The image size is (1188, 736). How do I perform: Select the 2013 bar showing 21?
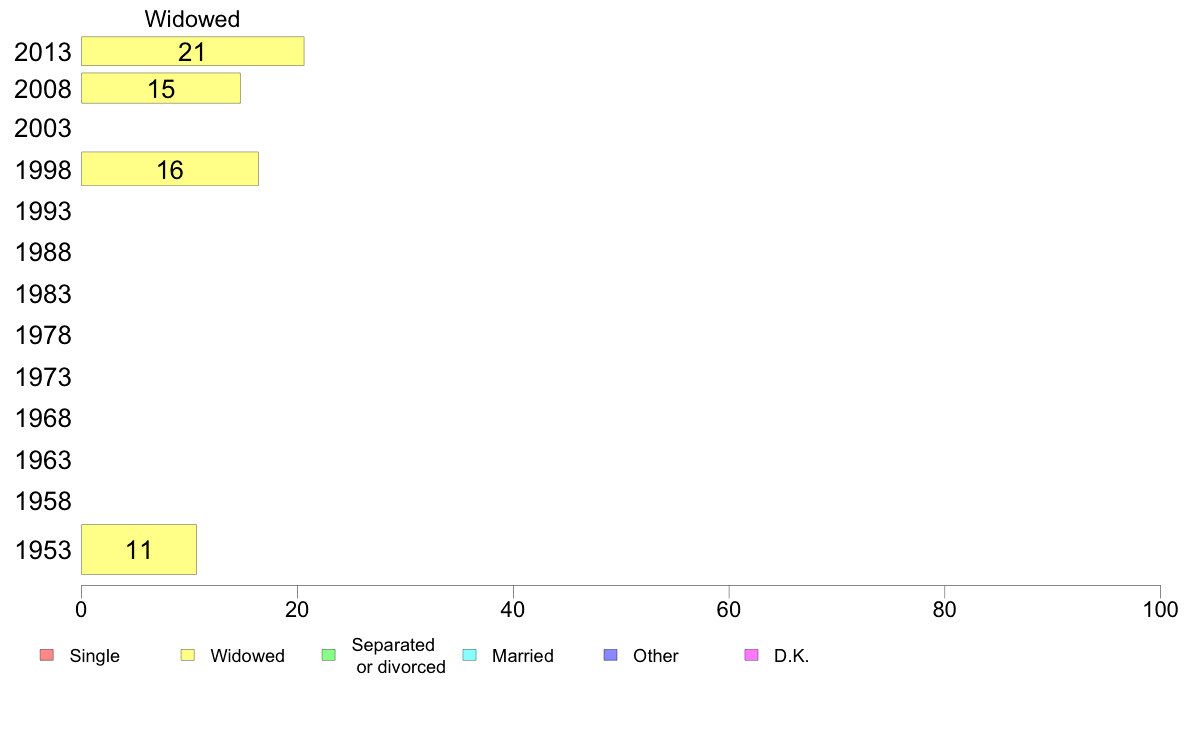click(192, 51)
